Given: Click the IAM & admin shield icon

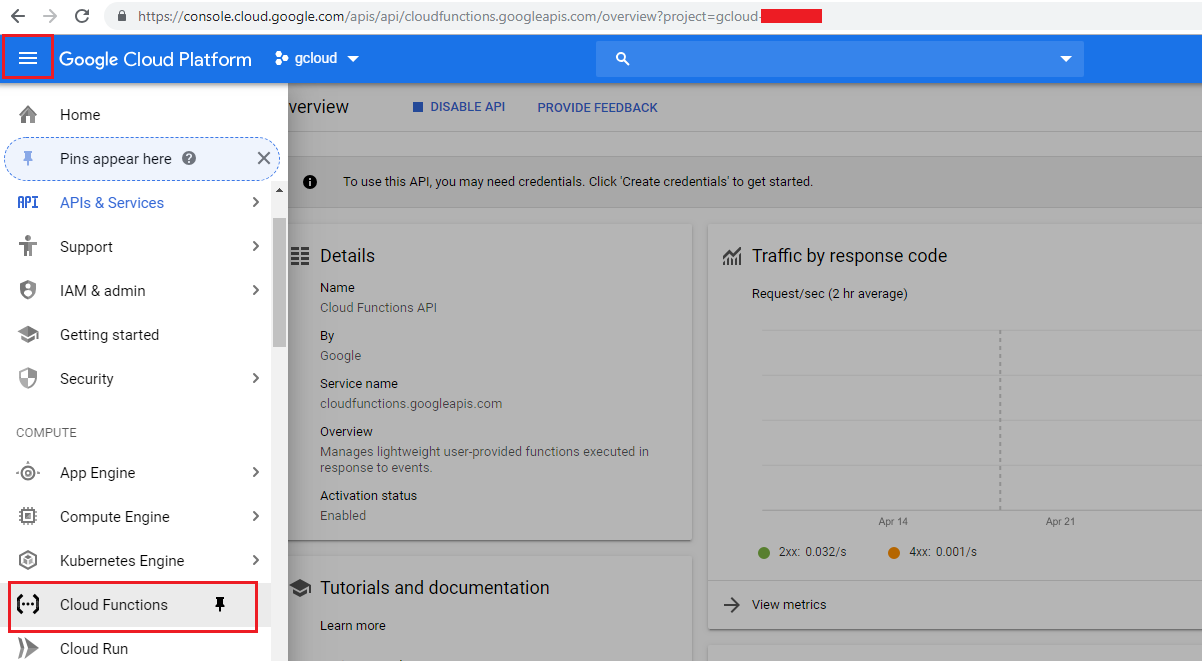Looking at the screenshot, I should 28,290.
